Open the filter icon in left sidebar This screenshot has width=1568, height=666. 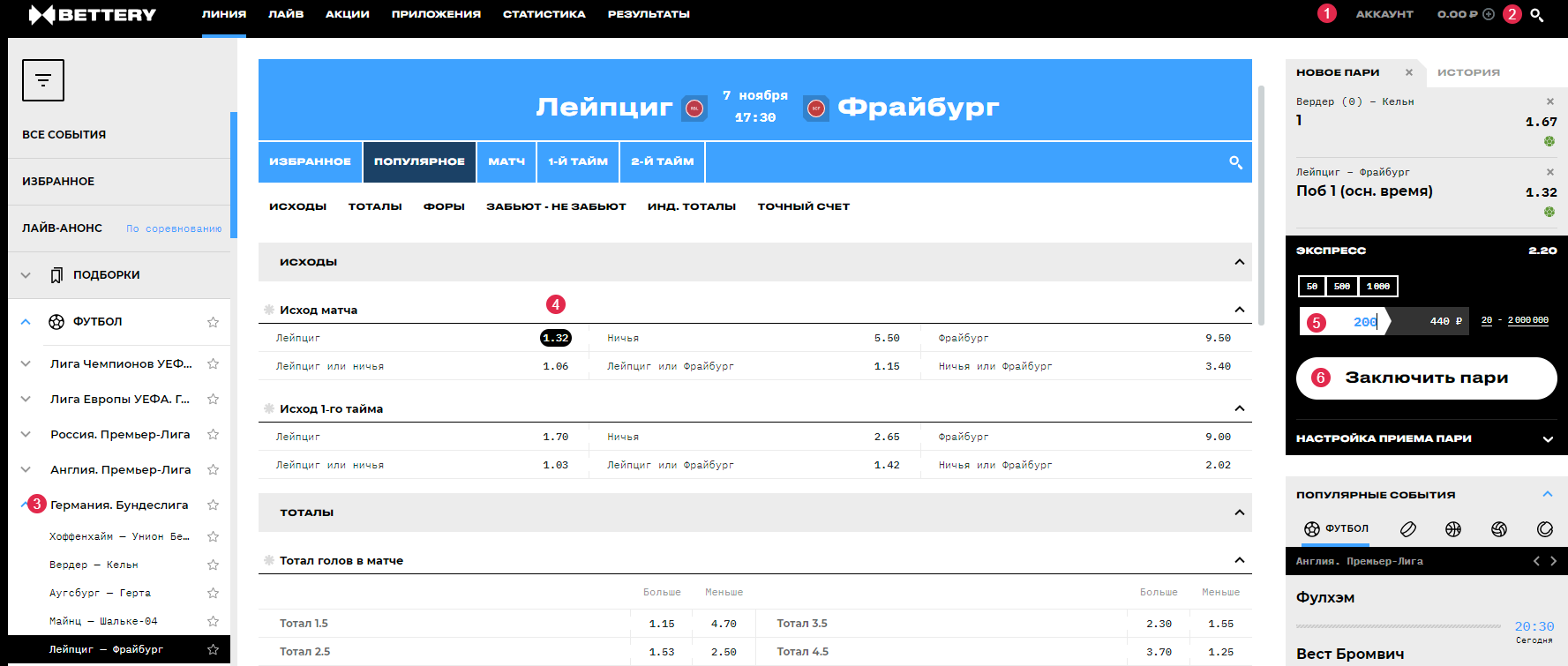click(43, 80)
